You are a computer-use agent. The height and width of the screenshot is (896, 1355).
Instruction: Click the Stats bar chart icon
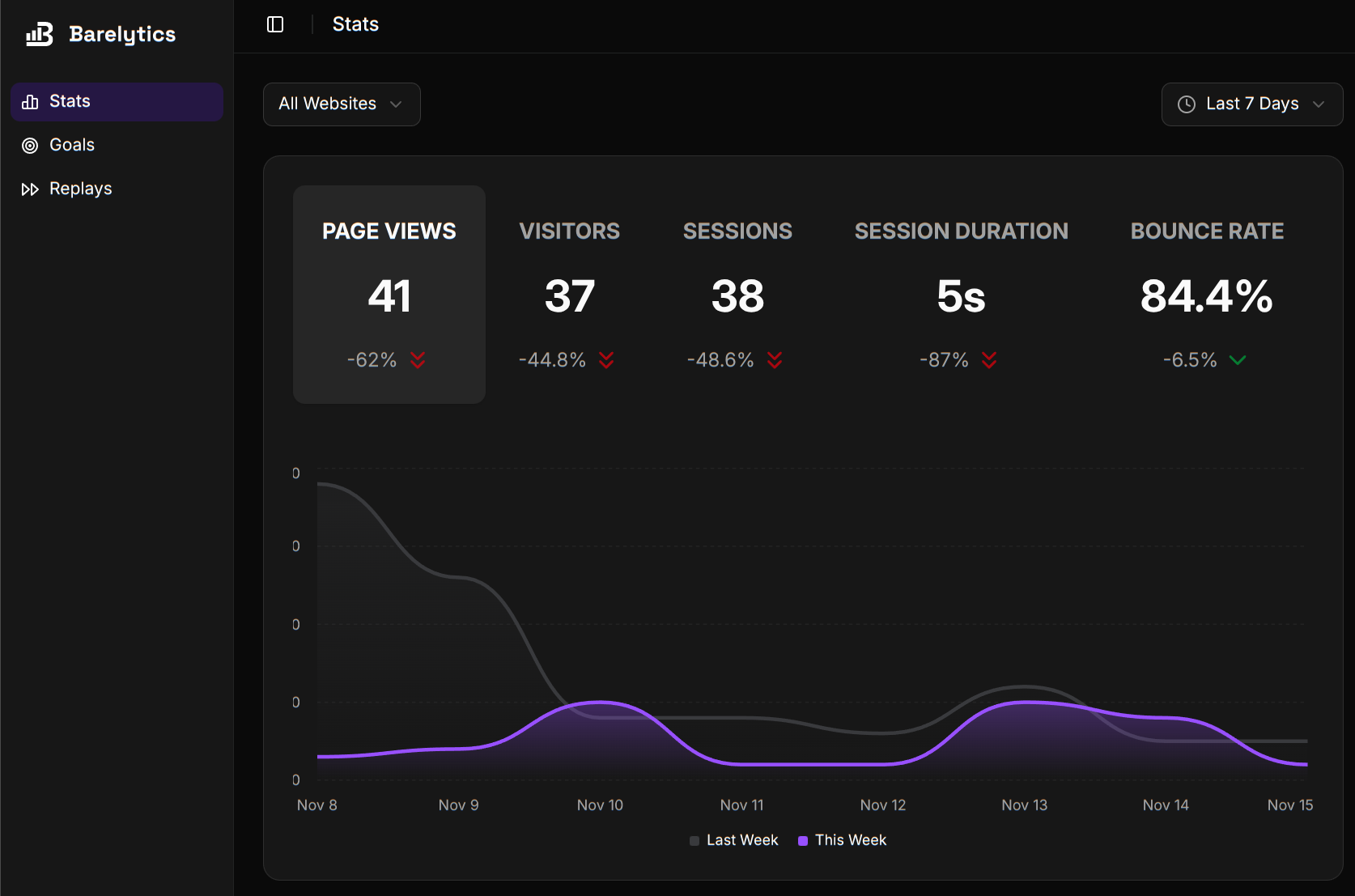coord(30,102)
